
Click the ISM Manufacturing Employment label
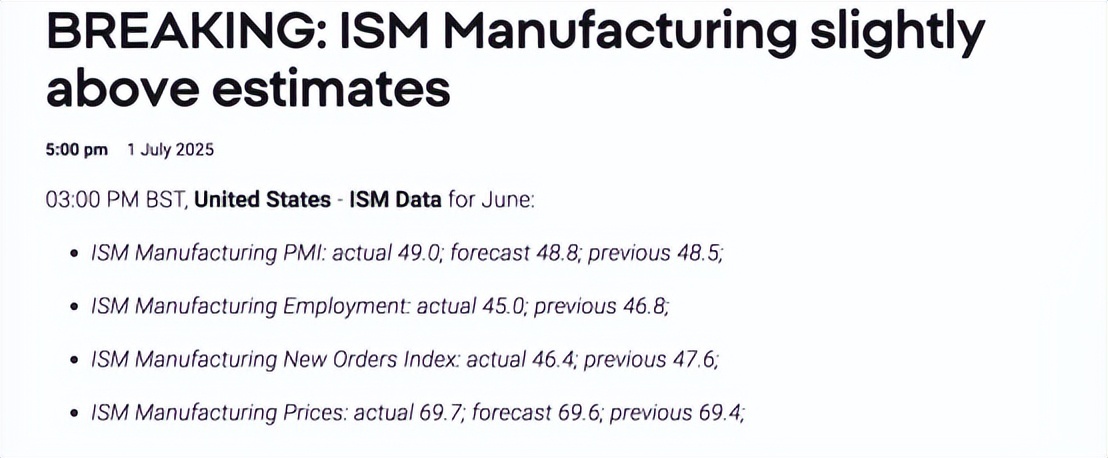(250, 307)
